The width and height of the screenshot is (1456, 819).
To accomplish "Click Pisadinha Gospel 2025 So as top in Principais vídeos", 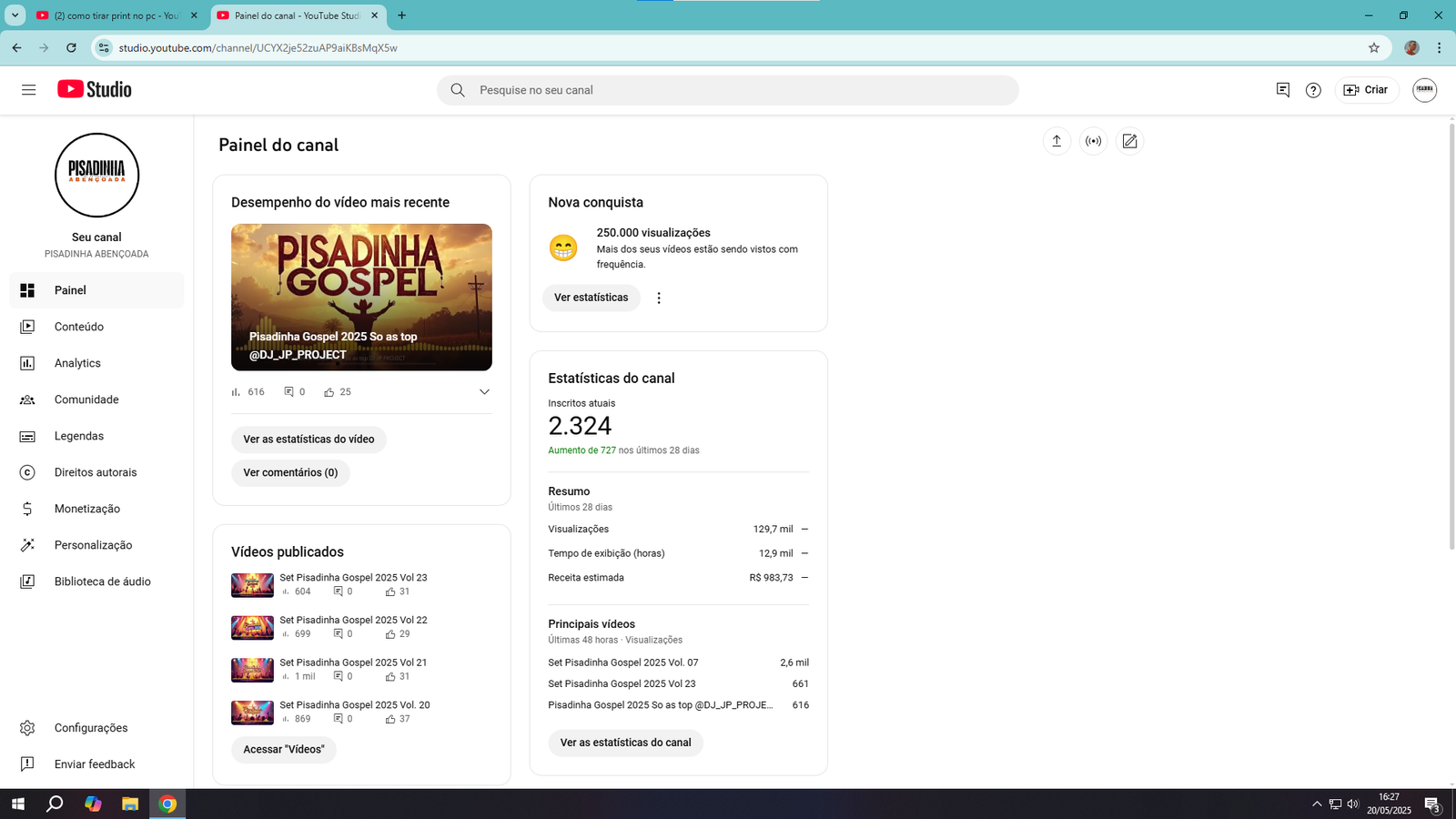I will click(661, 705).
